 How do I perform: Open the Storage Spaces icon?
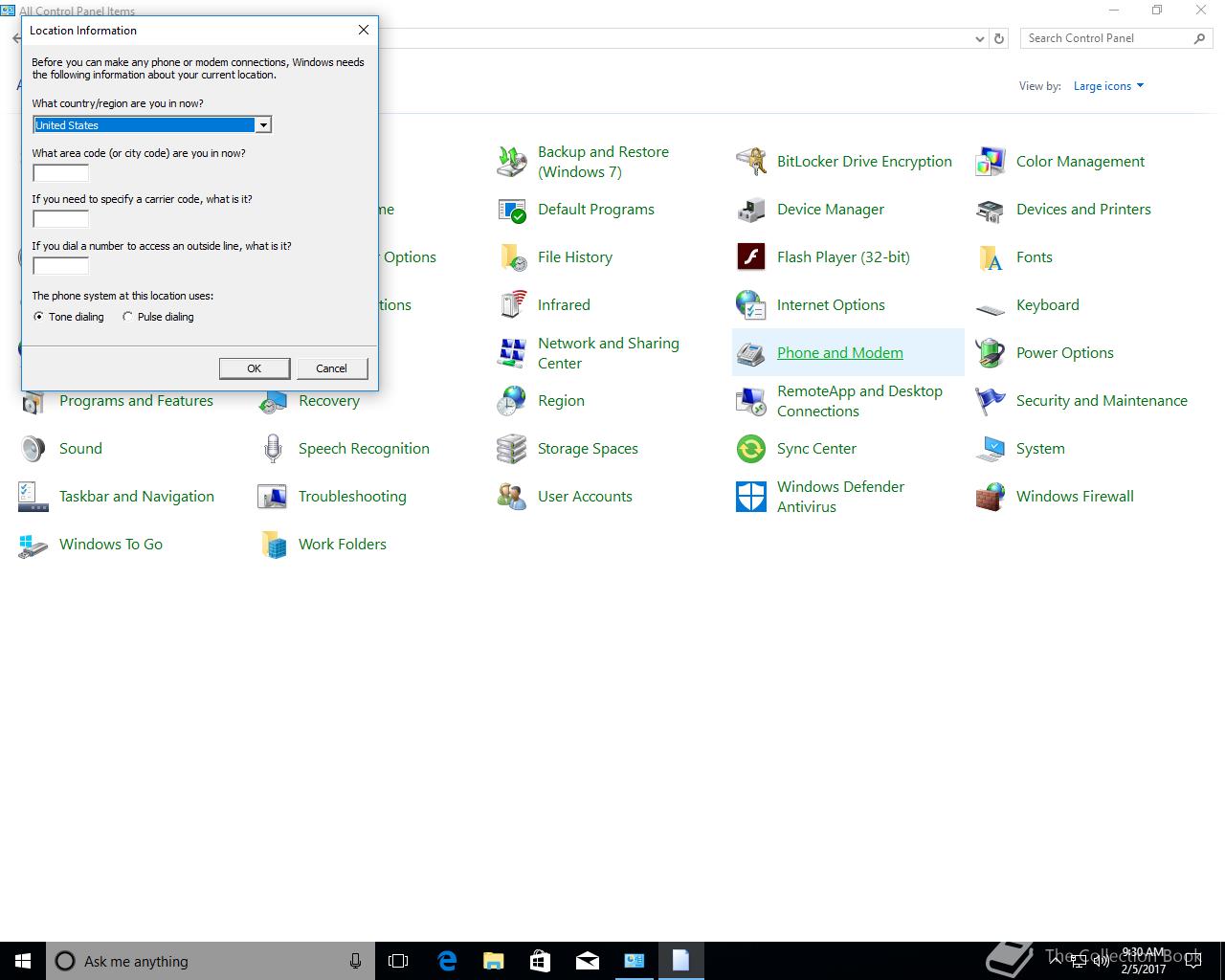512,449
